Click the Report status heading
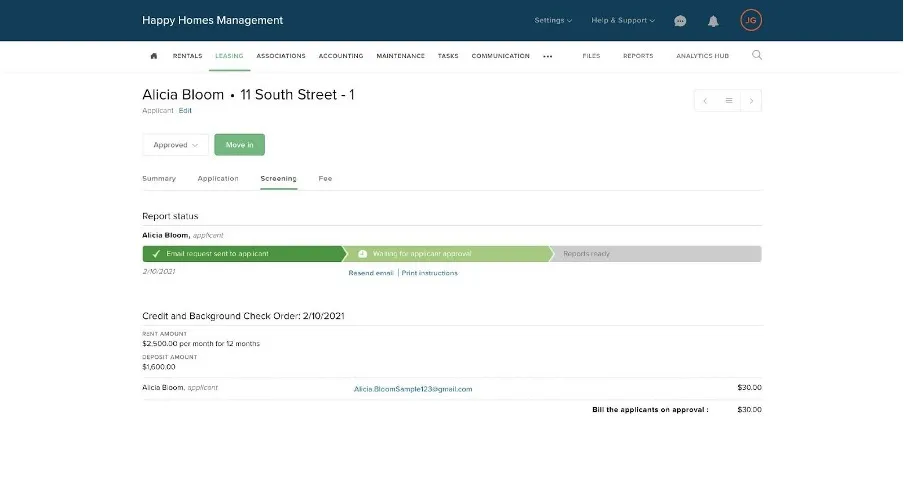Image resolution: width=904 pixels, height=494 pixels. (170, 216)
